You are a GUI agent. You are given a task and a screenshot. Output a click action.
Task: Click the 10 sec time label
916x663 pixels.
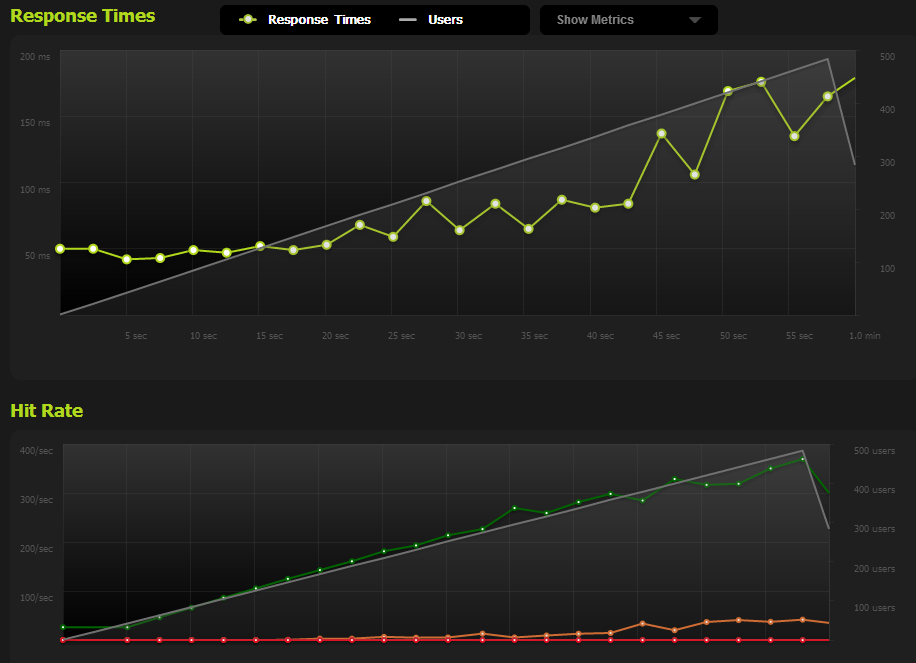click(x=203, y=336)
